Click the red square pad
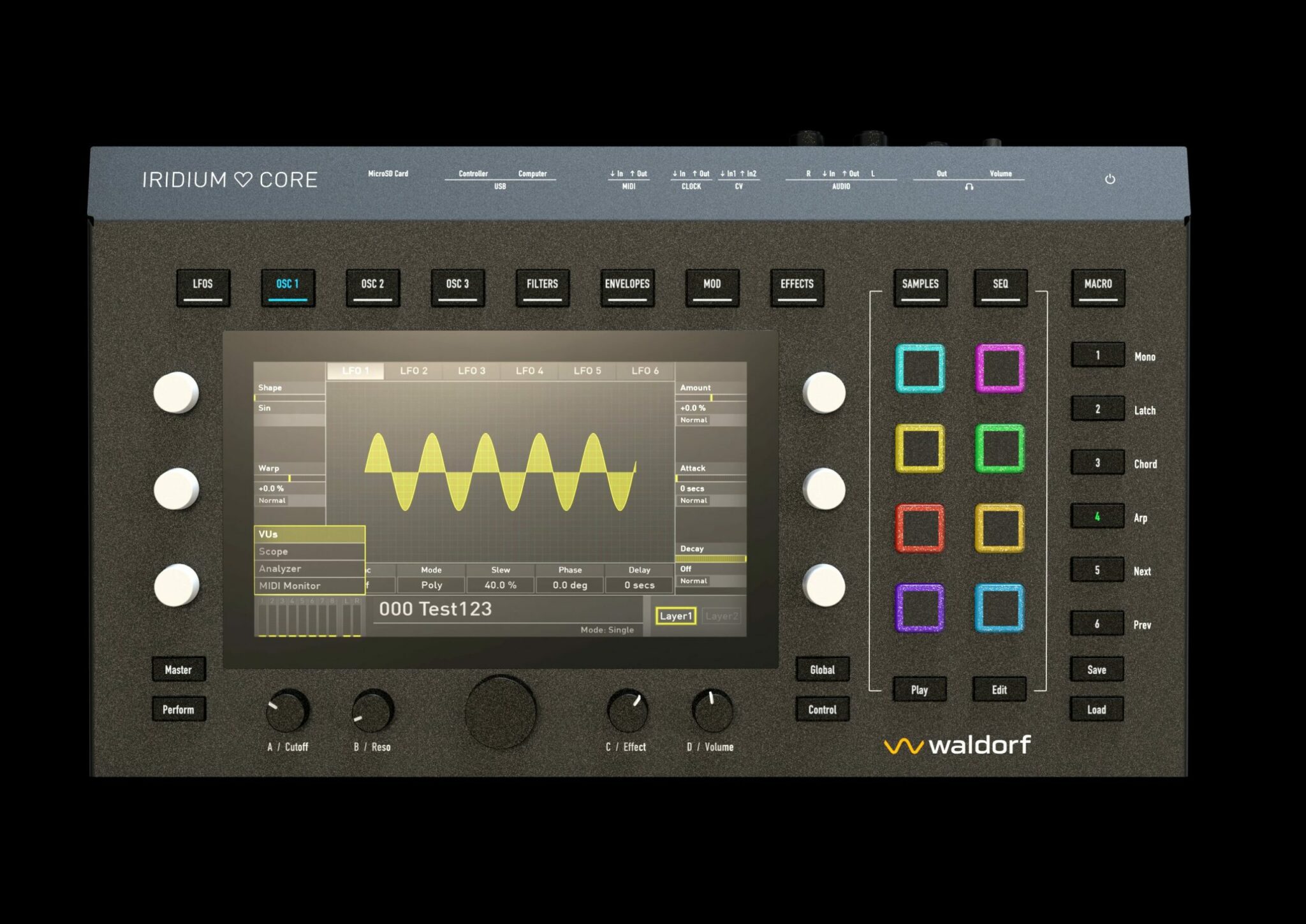1306x924 pixels. (x=920, y=528)
